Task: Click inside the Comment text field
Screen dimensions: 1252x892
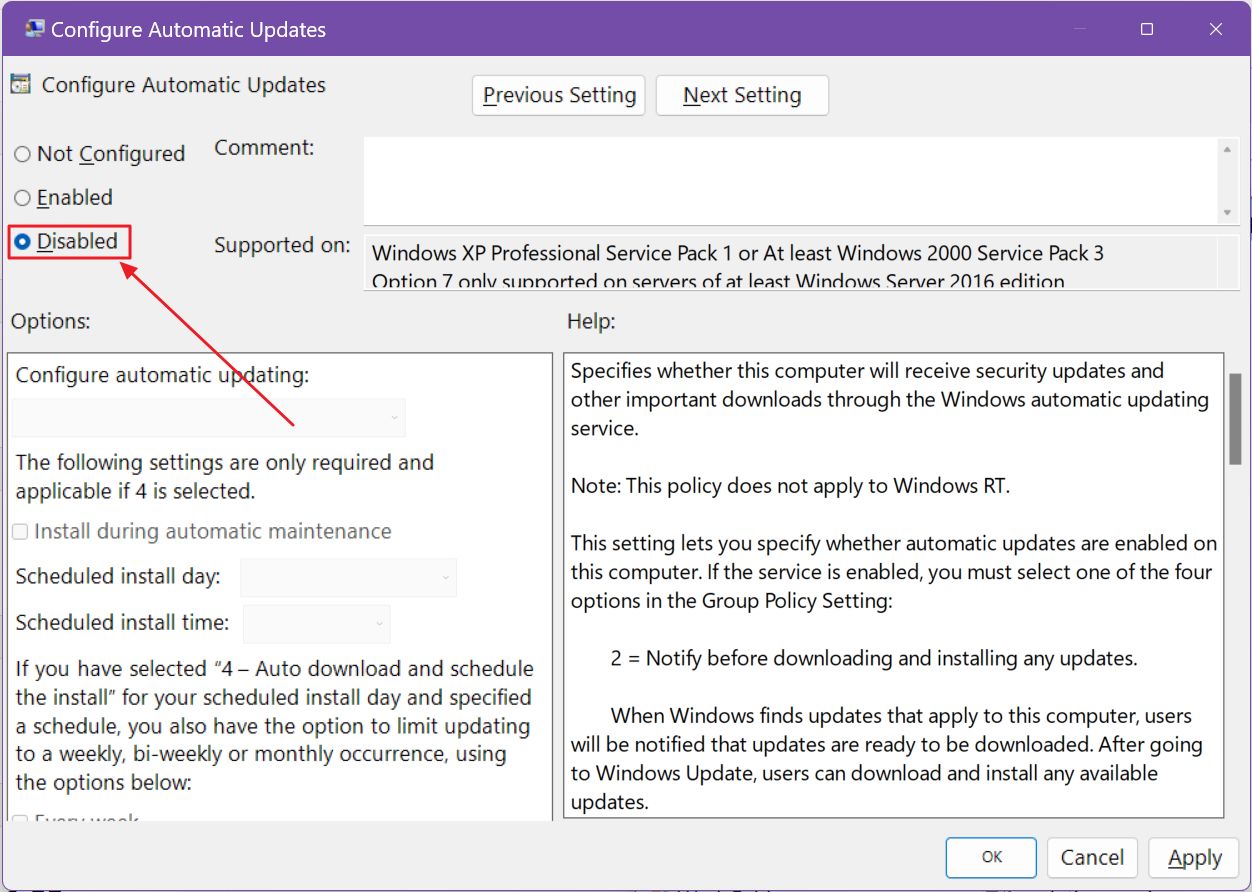Action: [x=790, y=180]
